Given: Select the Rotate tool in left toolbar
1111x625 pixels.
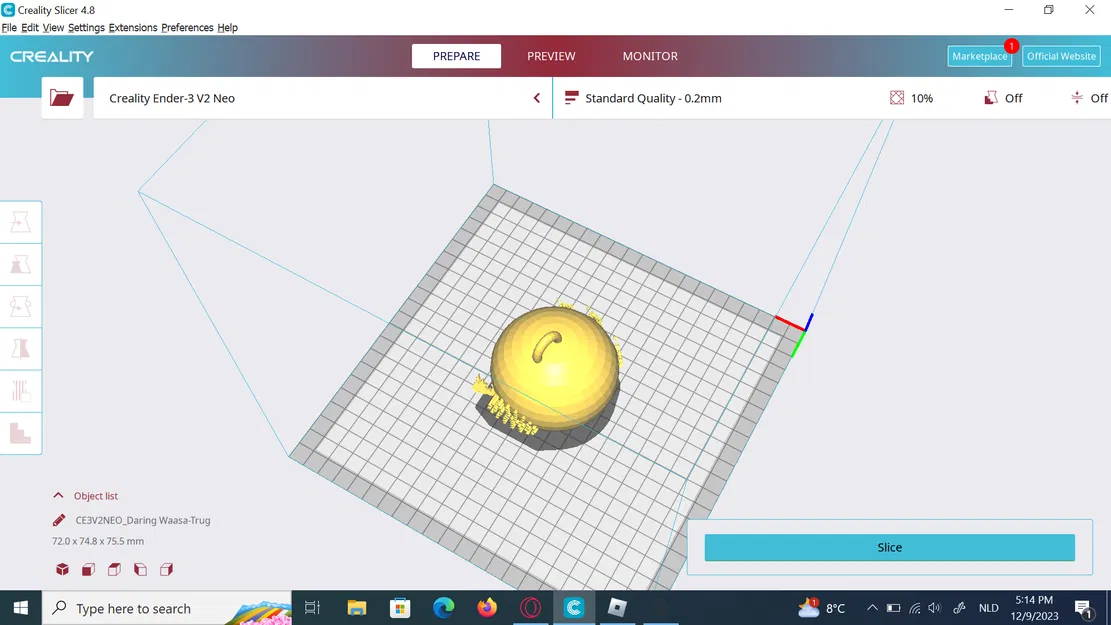Looking at the screenshot, I should 21,307.
